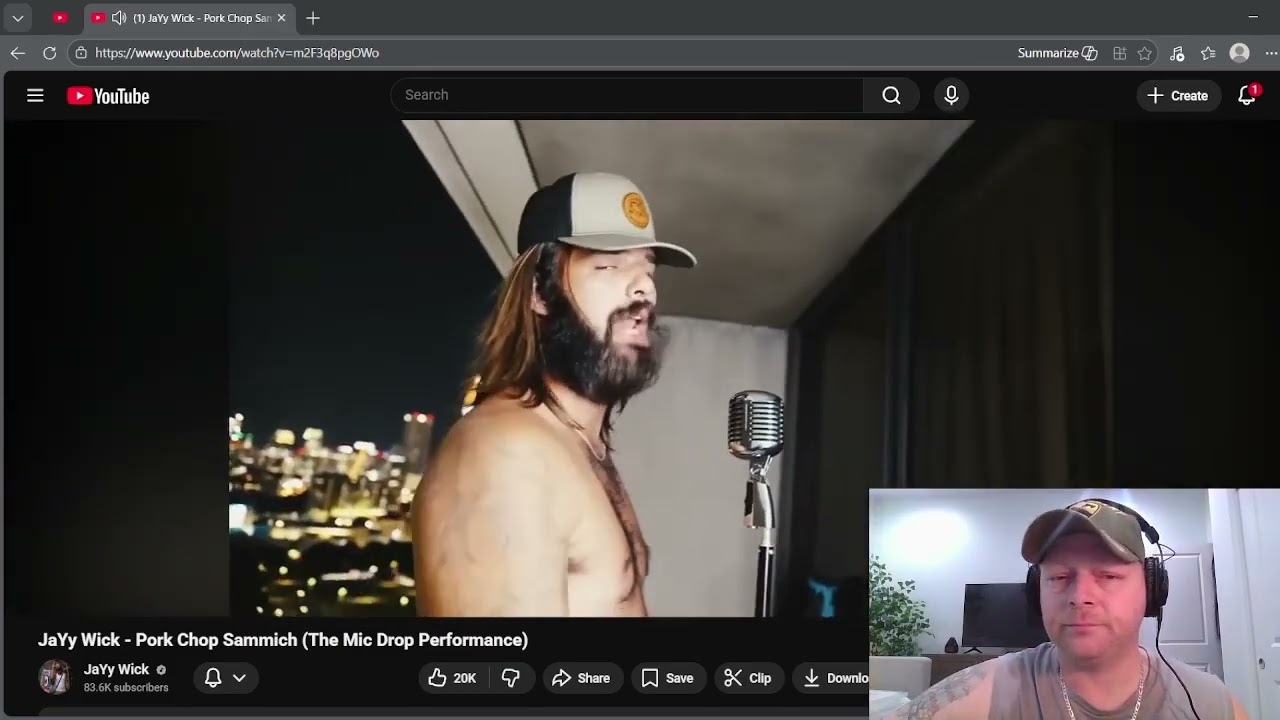1280x720 pixels.
Task: Open the media control music icon
Action: pos(1177,53)
